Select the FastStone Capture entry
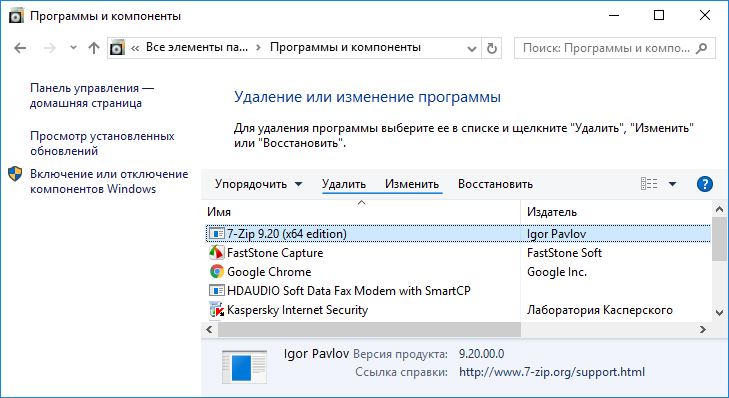 point(275,253)
